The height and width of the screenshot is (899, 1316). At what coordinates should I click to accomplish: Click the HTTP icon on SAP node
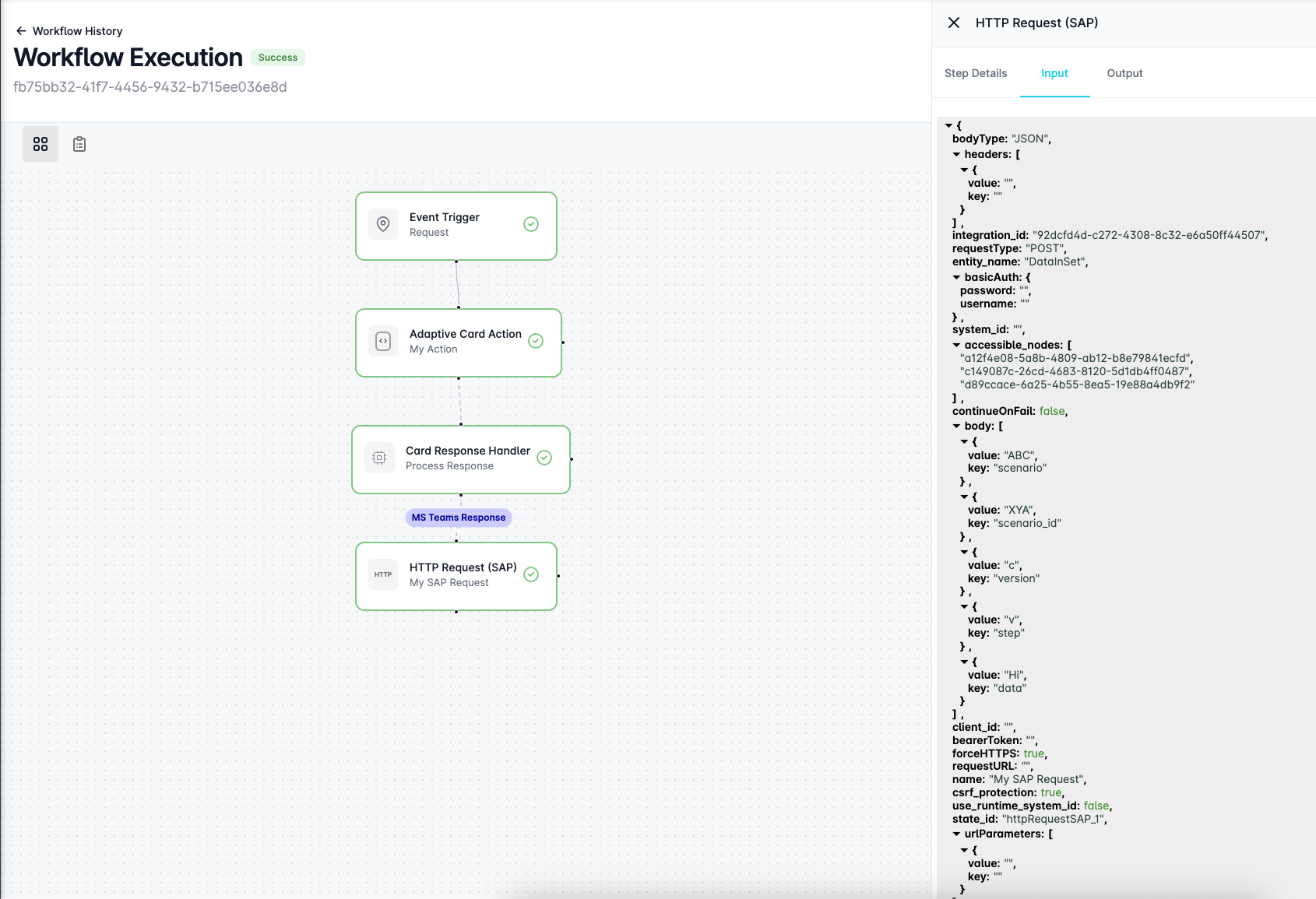tap(383, 574)
